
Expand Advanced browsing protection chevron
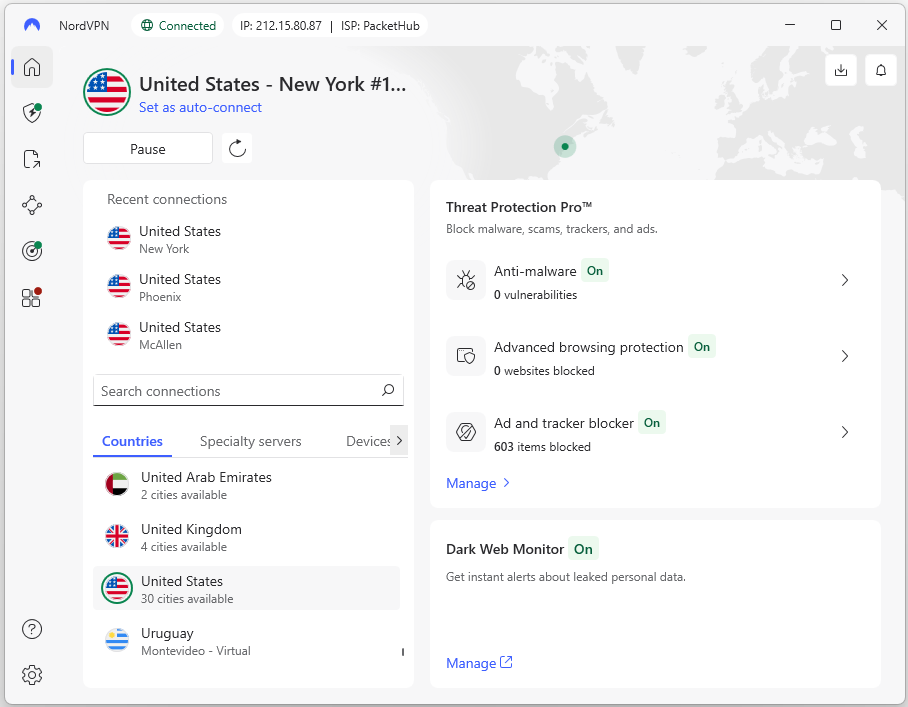click(844, 356)
